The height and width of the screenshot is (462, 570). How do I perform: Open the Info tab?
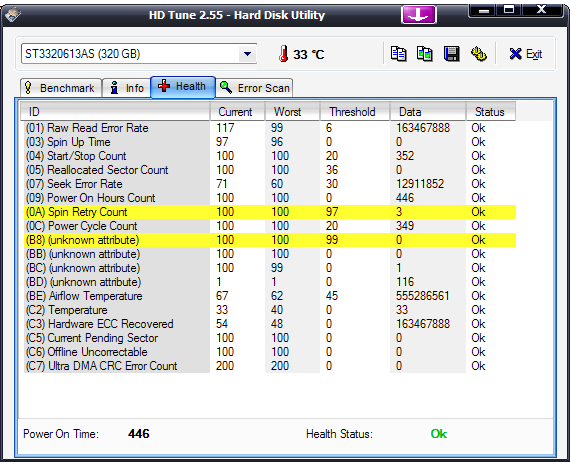tap(127, 88)
